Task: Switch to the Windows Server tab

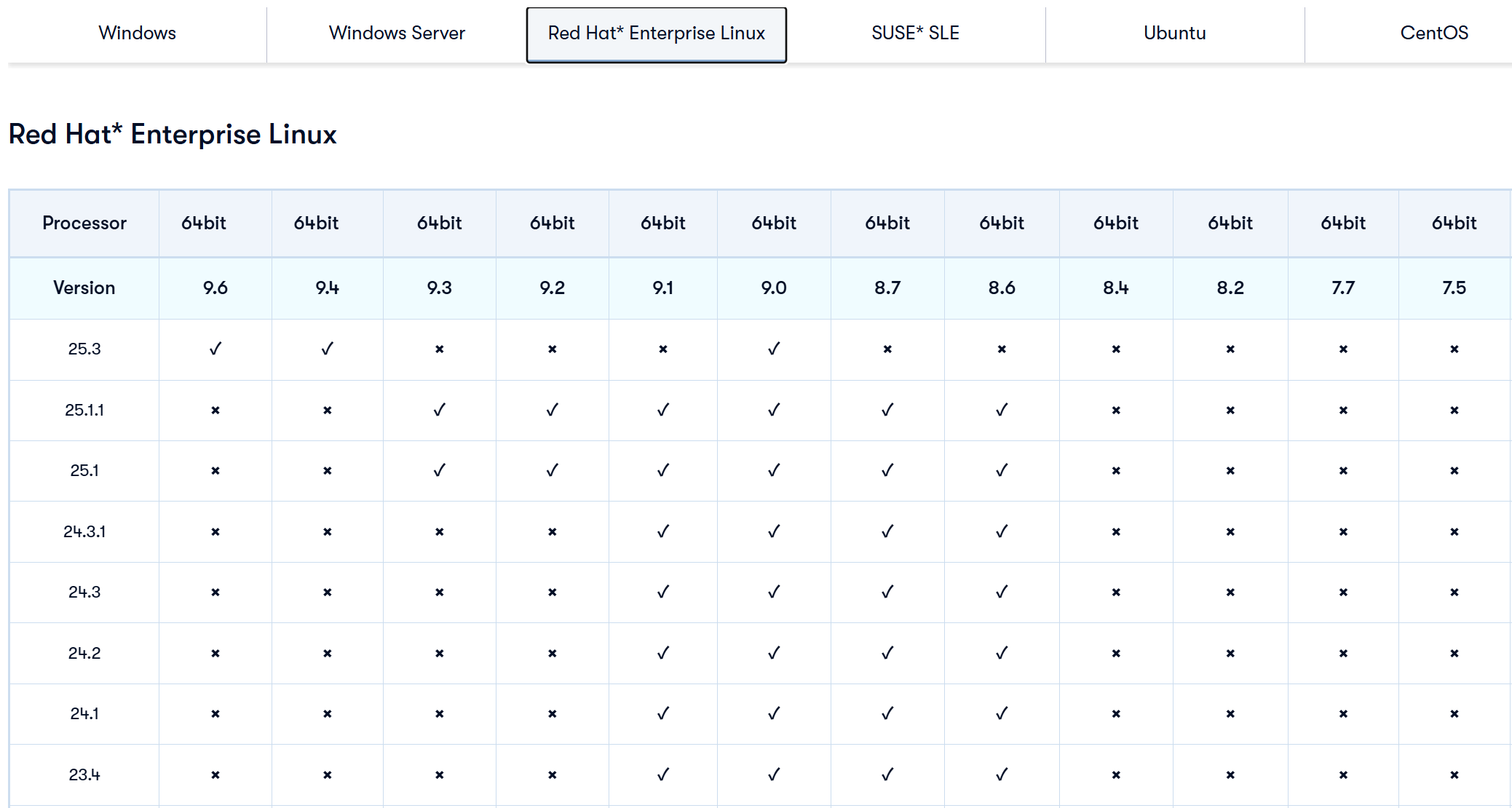Action: [x=397, y=33]
